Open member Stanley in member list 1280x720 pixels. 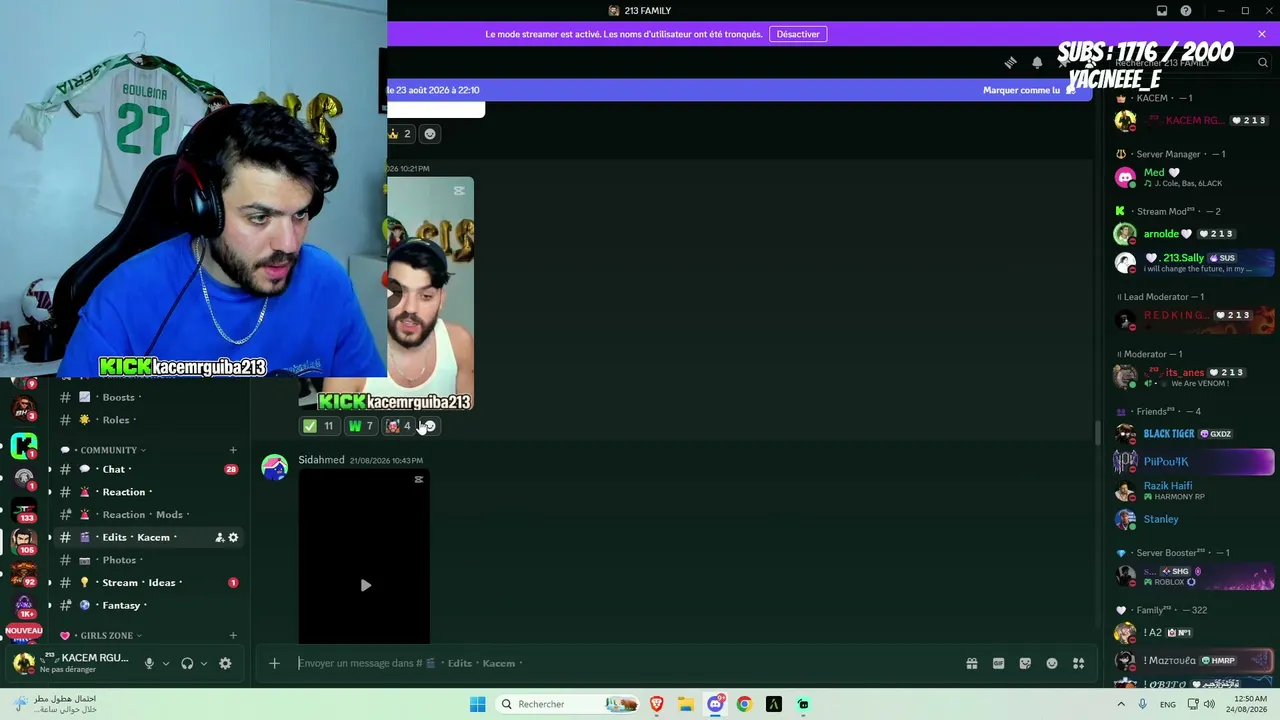point(1193,519)
